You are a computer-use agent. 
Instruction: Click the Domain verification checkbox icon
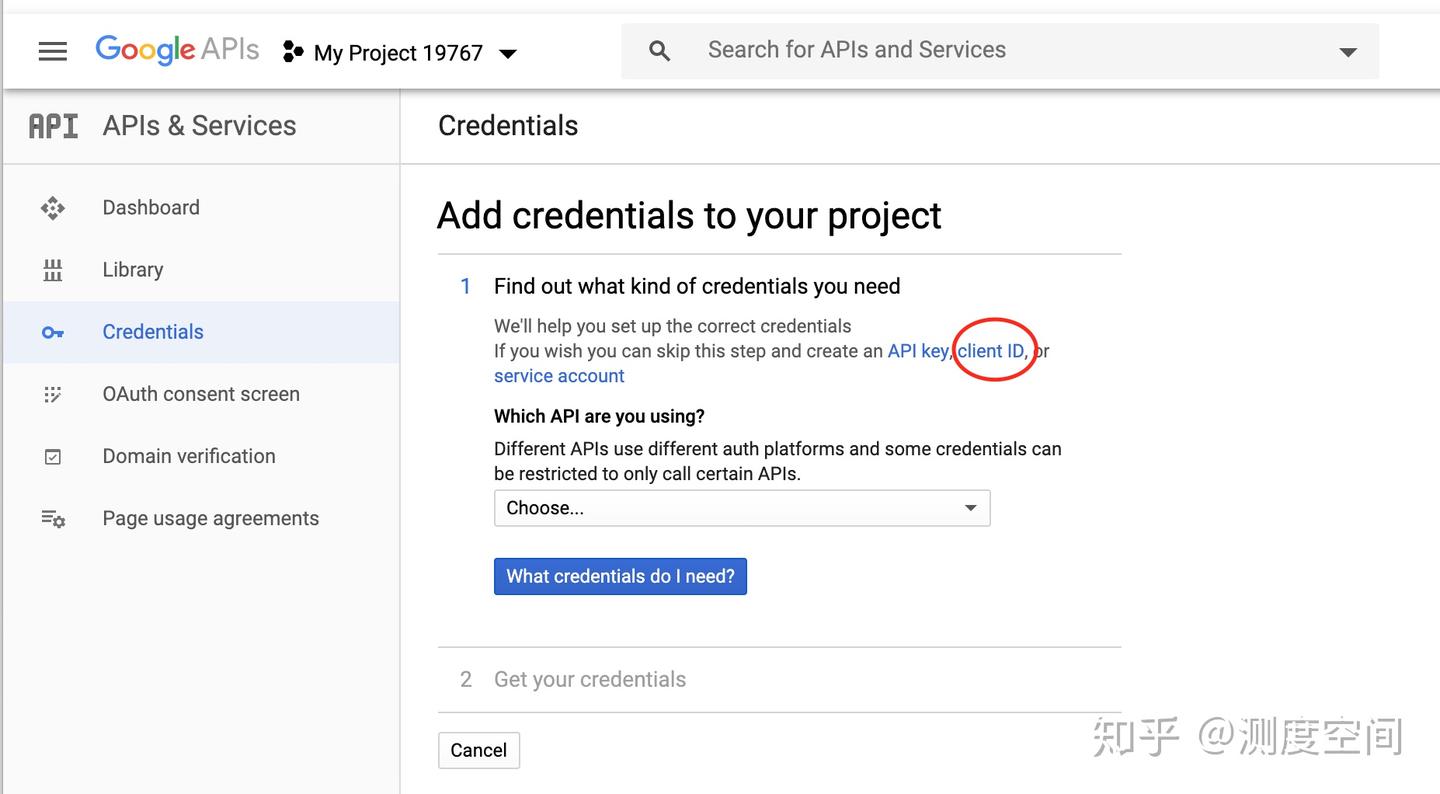coord(53,457)
